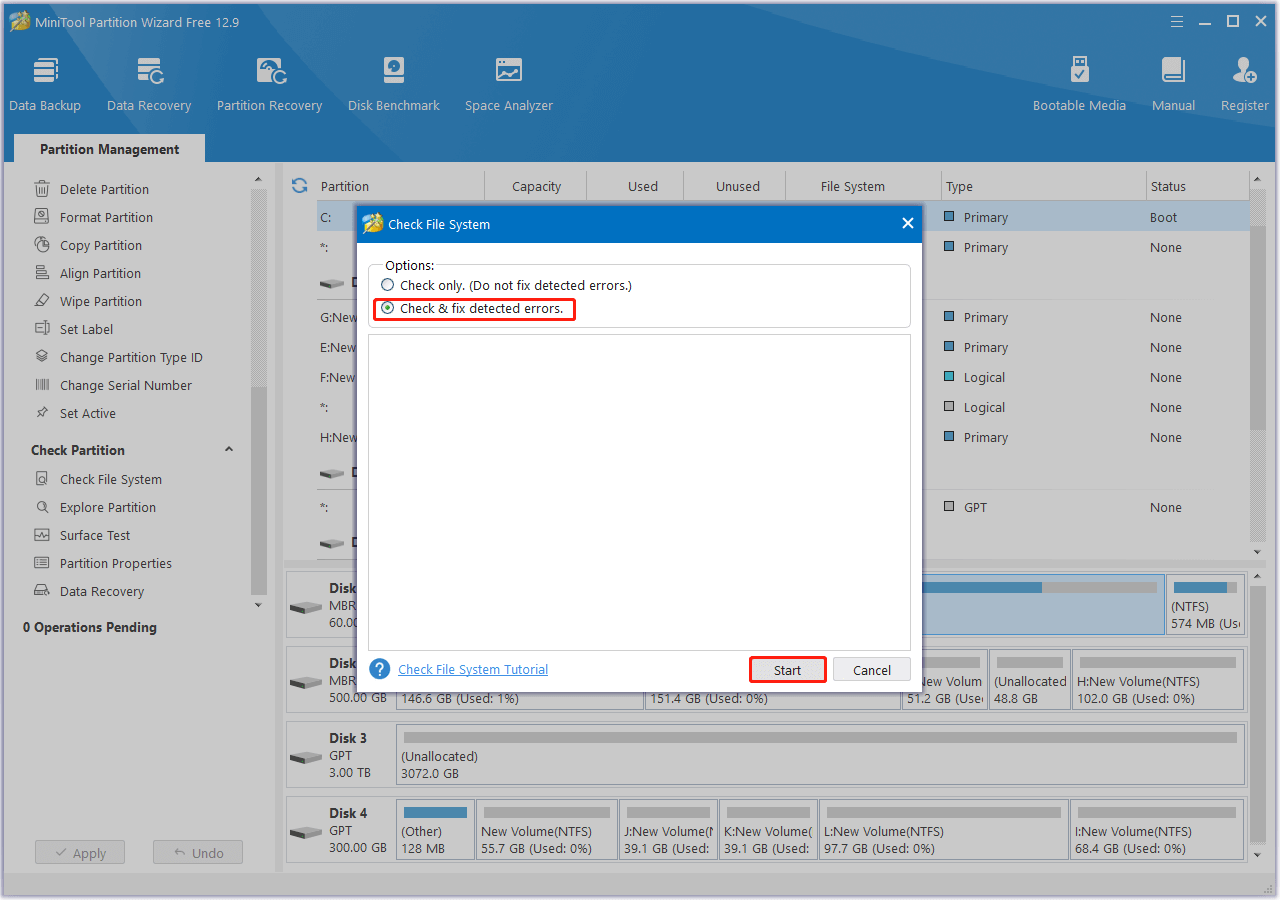This screenshot has height=901, width=1281.
Task: Refresh the partition list
Action: point(299,185)
